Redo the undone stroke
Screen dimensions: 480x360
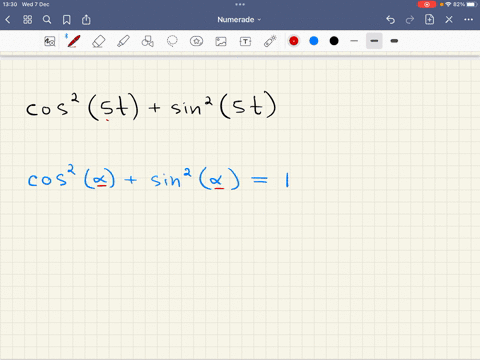pyautogui.click(x=410, y=20)
